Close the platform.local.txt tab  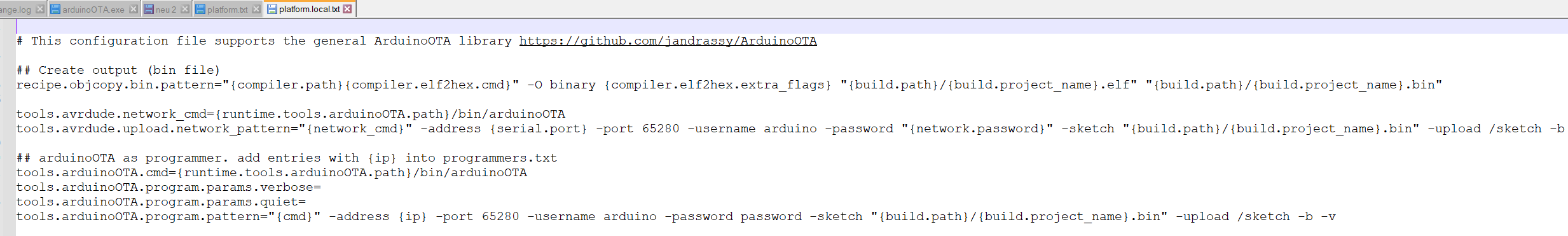pyautogui.click(x=347, y=9)
